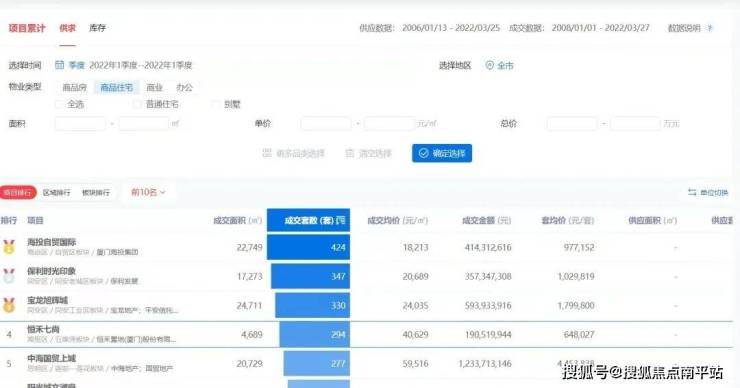Click the 347 bar for 保利时光印象

311,276
